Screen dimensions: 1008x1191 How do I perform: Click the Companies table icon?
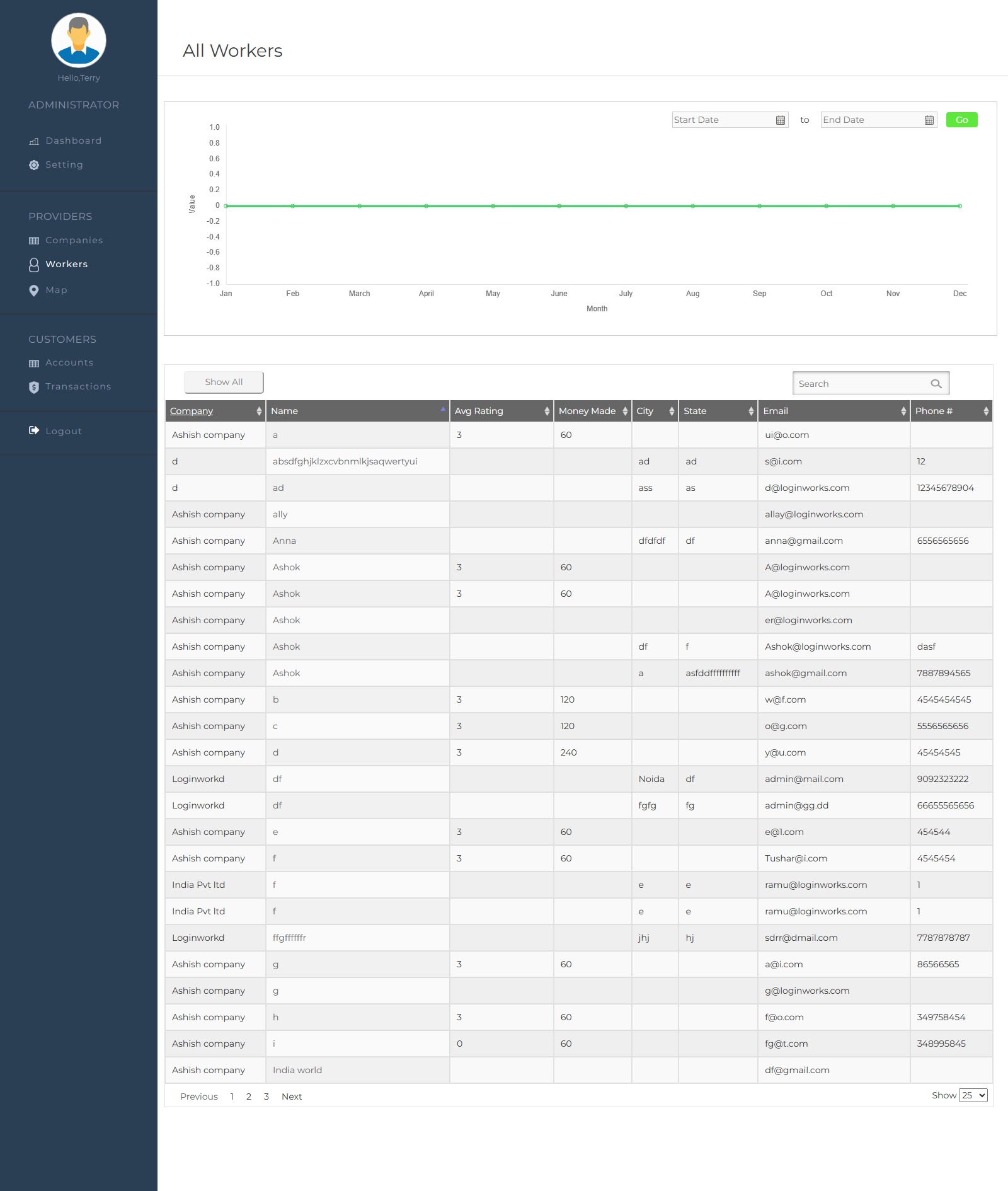point(34,241)
